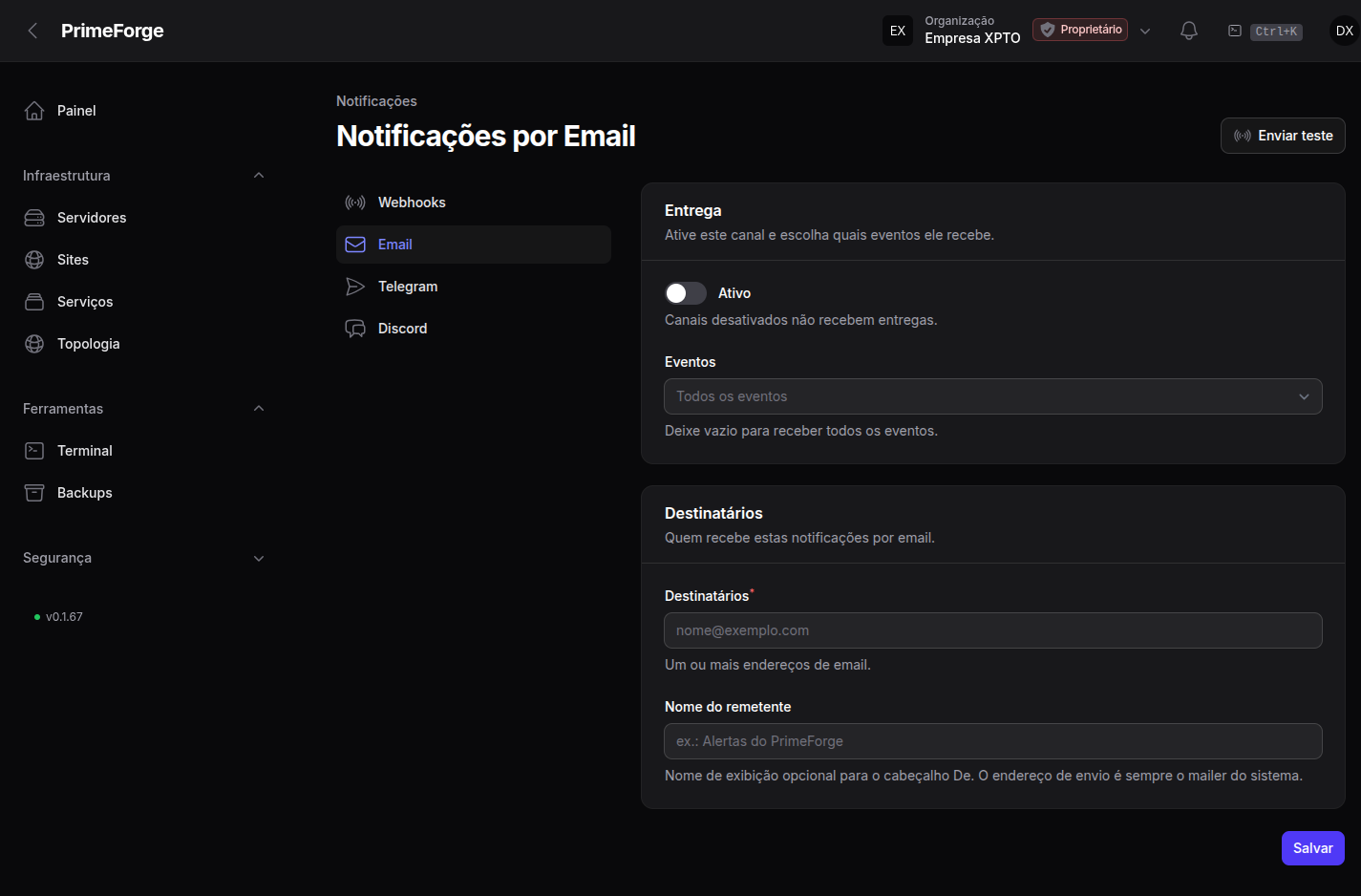Go to Sites page
This screenshot has width=1361, height=896.
coord(143,260)
